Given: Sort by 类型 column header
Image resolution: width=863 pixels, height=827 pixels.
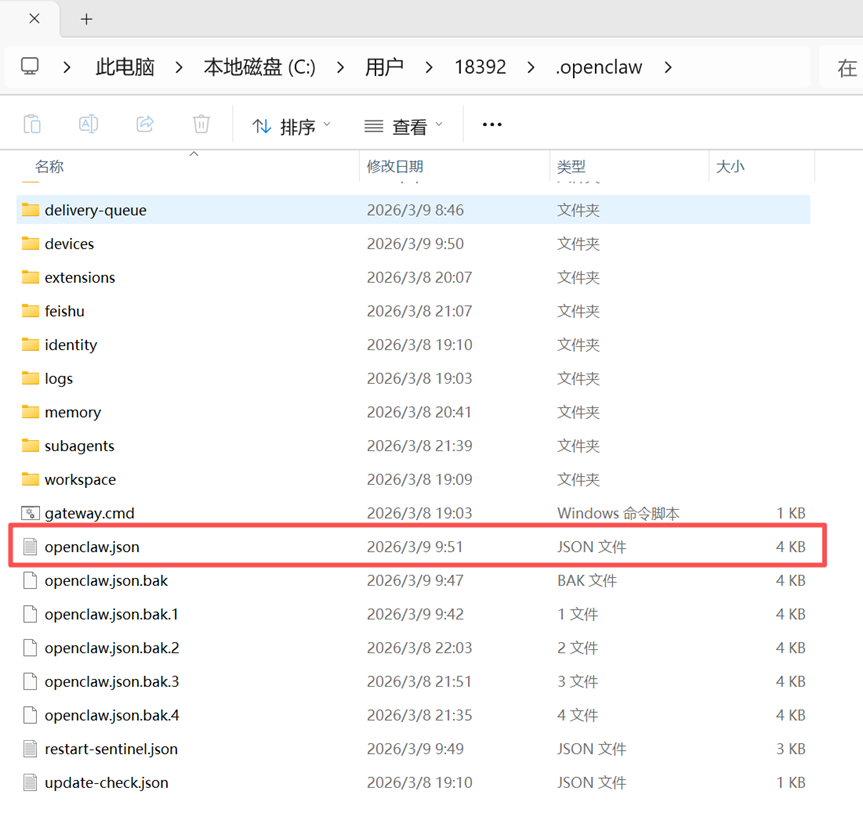Looking at the screenshot, I should point(571,167).
